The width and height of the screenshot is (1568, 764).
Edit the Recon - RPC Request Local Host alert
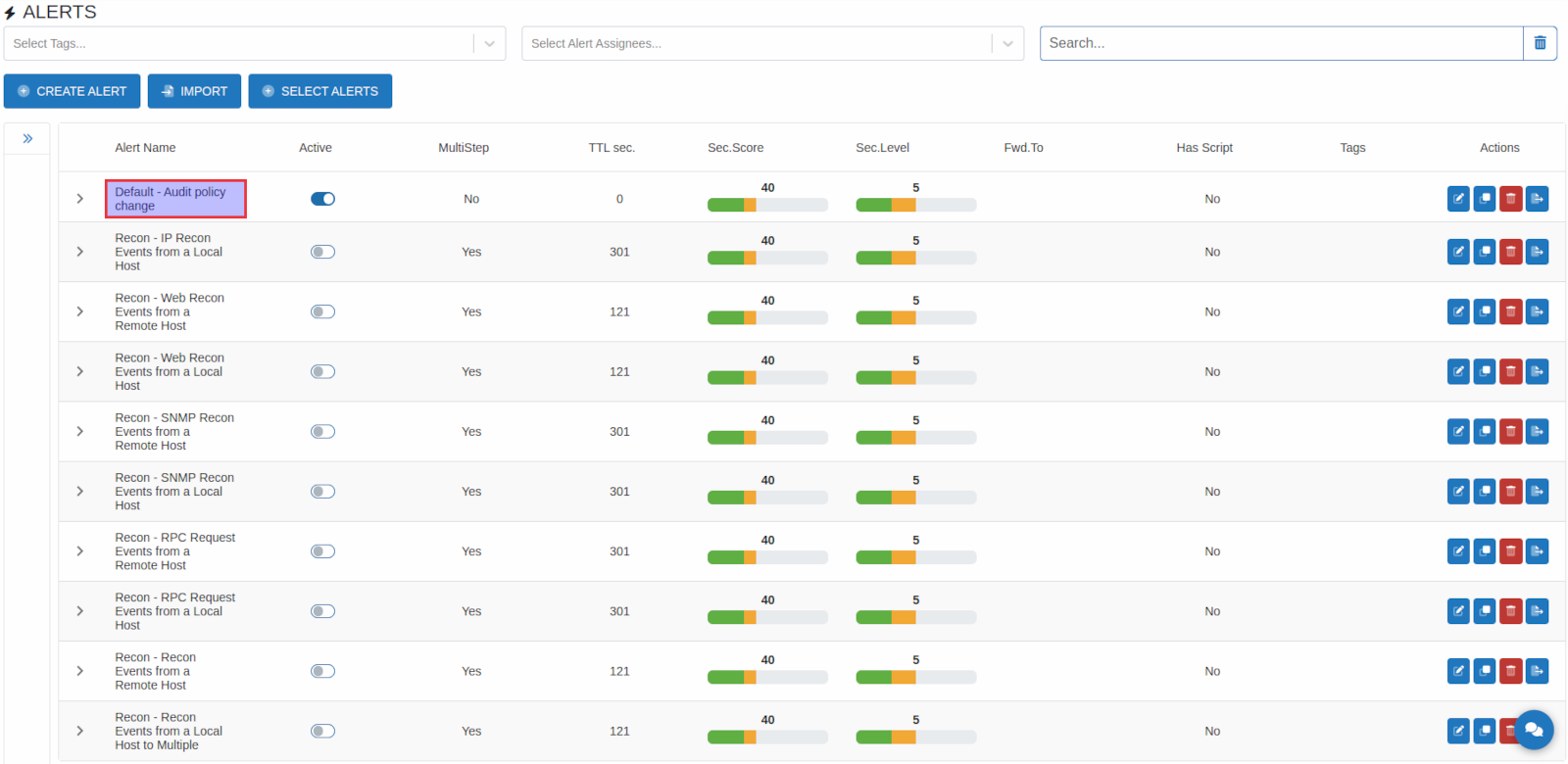1458,611
